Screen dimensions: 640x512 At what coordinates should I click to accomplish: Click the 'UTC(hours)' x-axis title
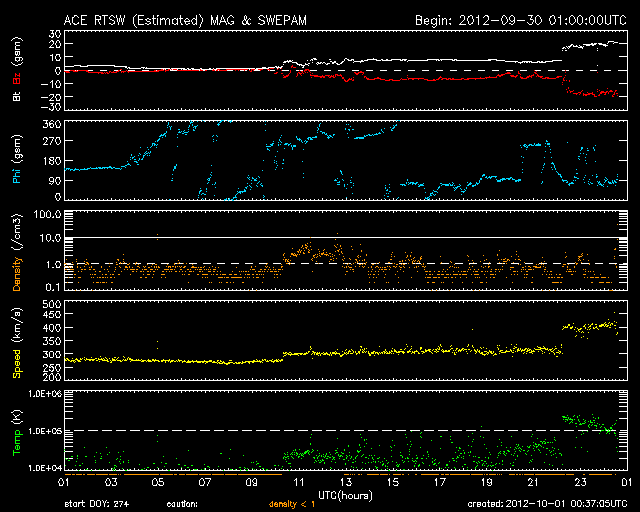tap(345, 495)
